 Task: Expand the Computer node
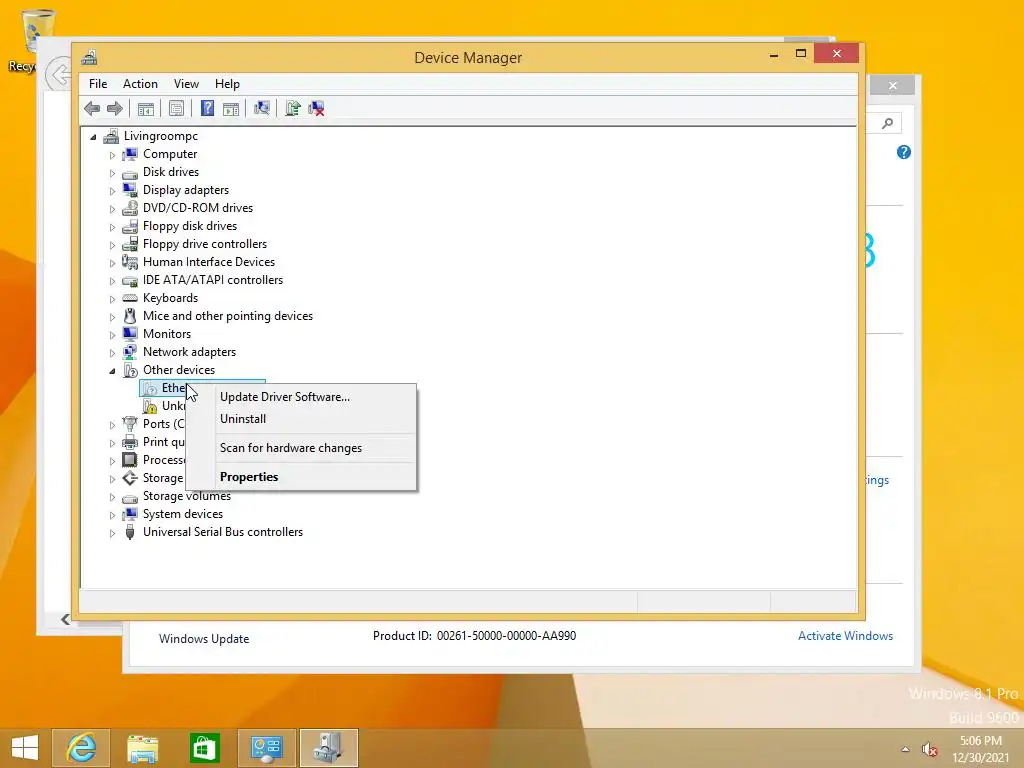(112, 155)
